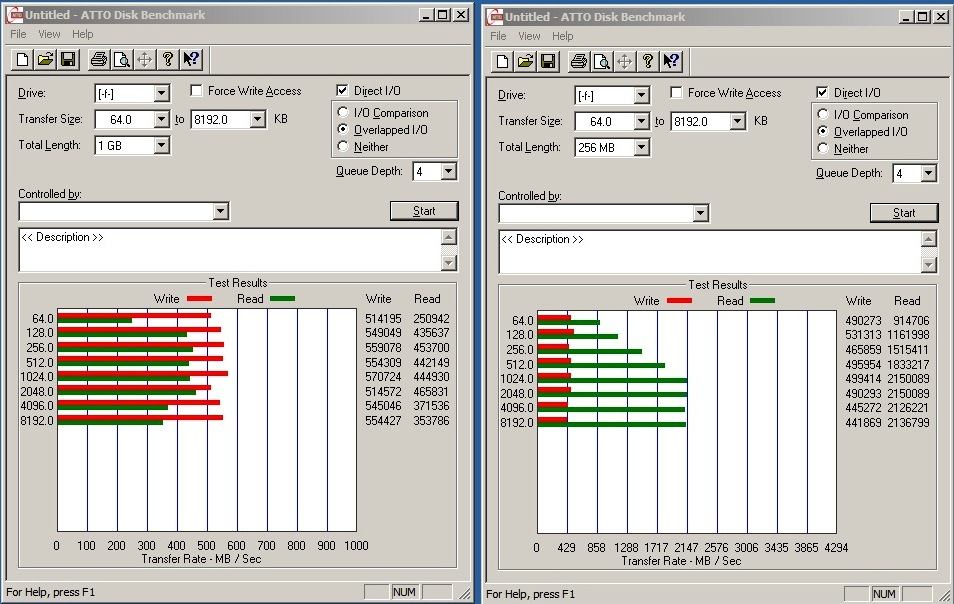Open Help menu in right window

(563, 36)
